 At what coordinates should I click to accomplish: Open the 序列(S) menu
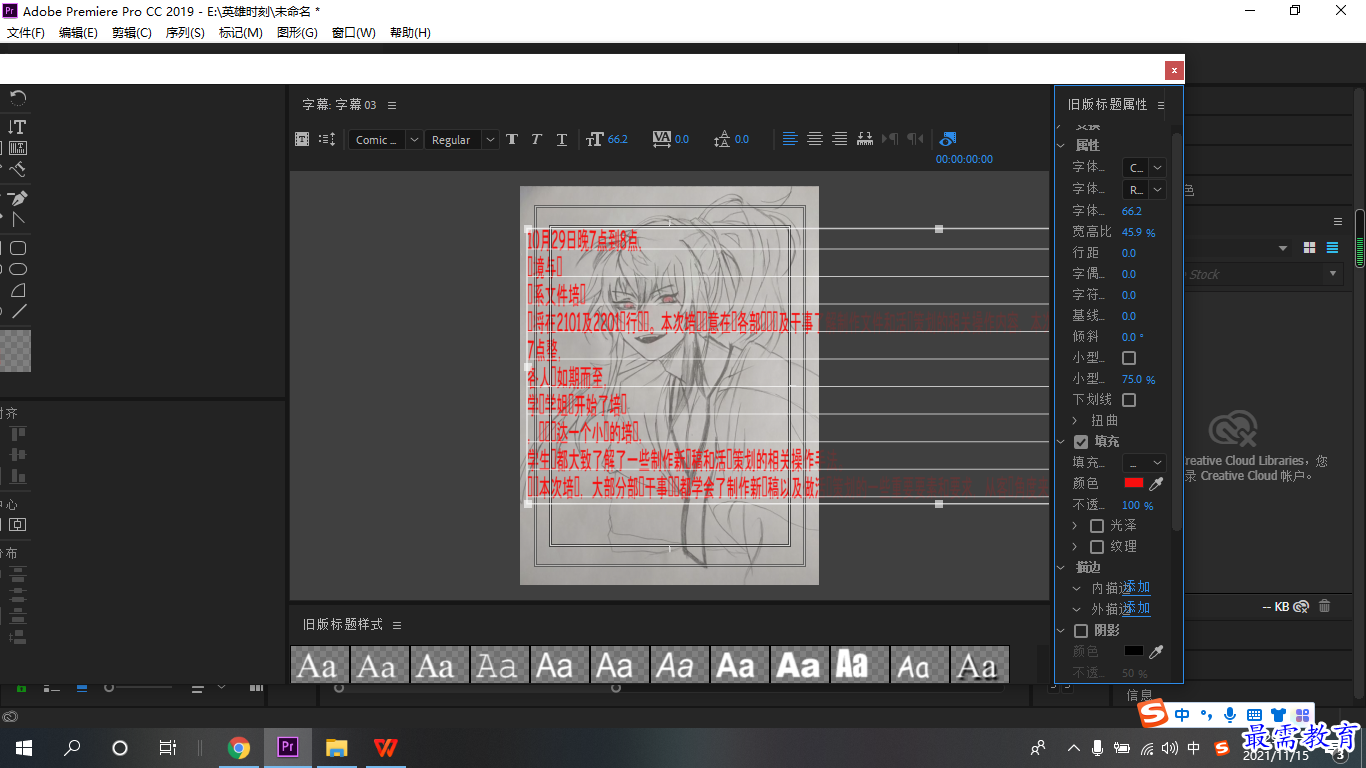(x=185, y=33)
